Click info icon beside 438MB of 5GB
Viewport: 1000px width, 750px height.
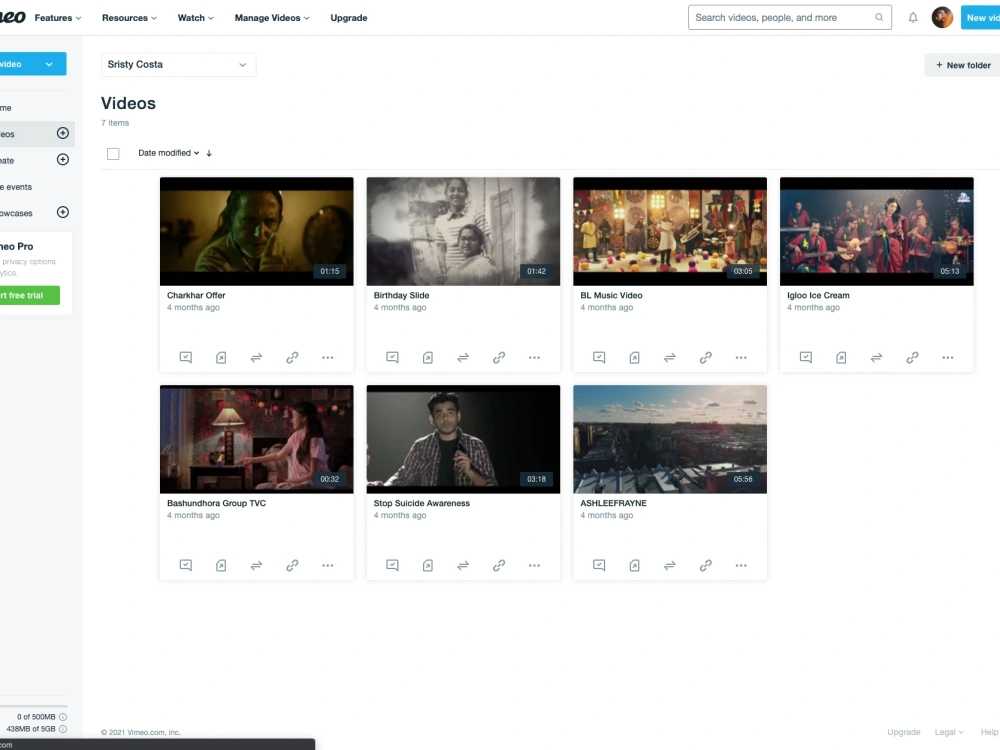(x=63, y=729)
